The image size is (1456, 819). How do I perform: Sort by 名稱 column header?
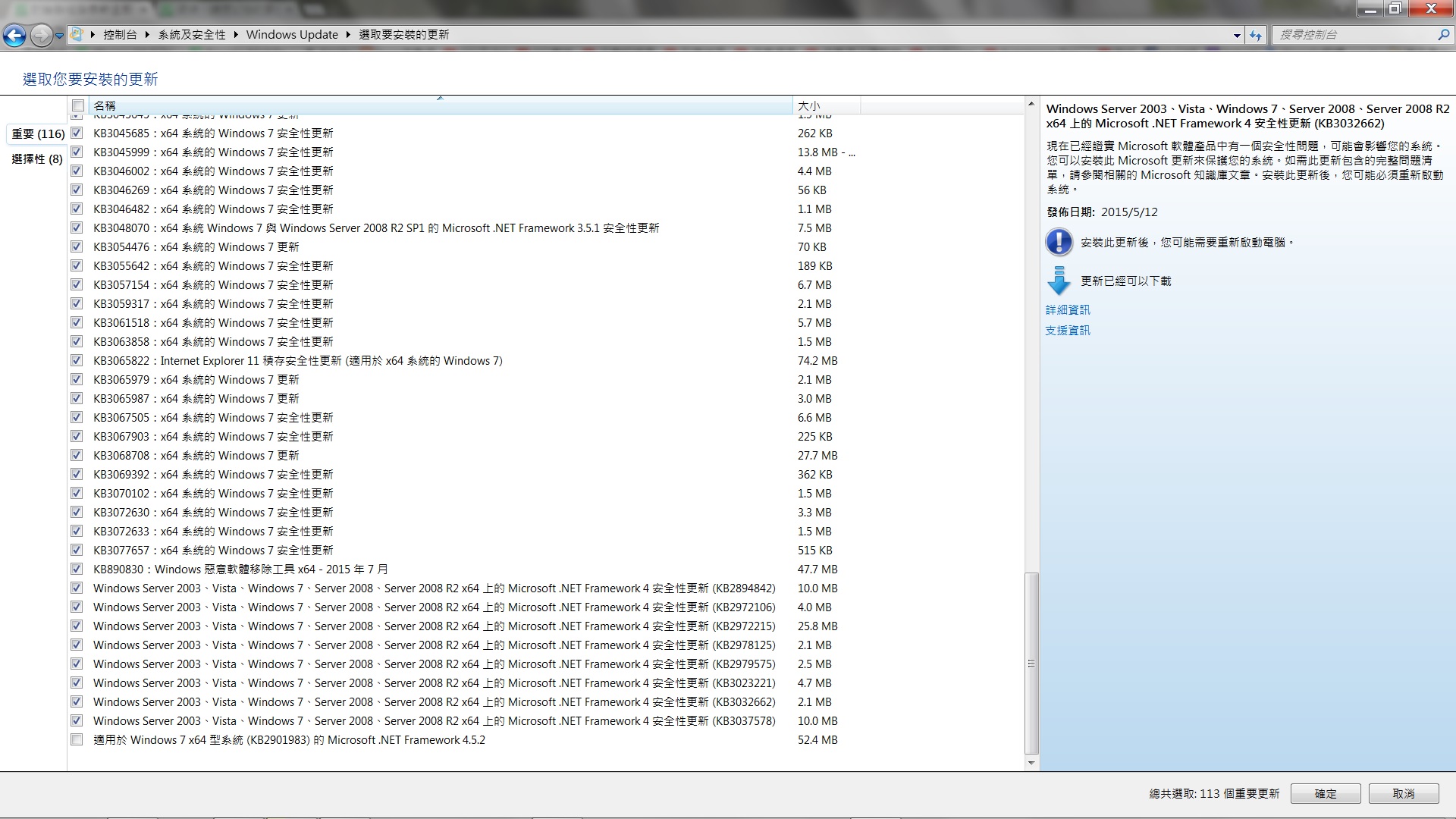[440, 105]
